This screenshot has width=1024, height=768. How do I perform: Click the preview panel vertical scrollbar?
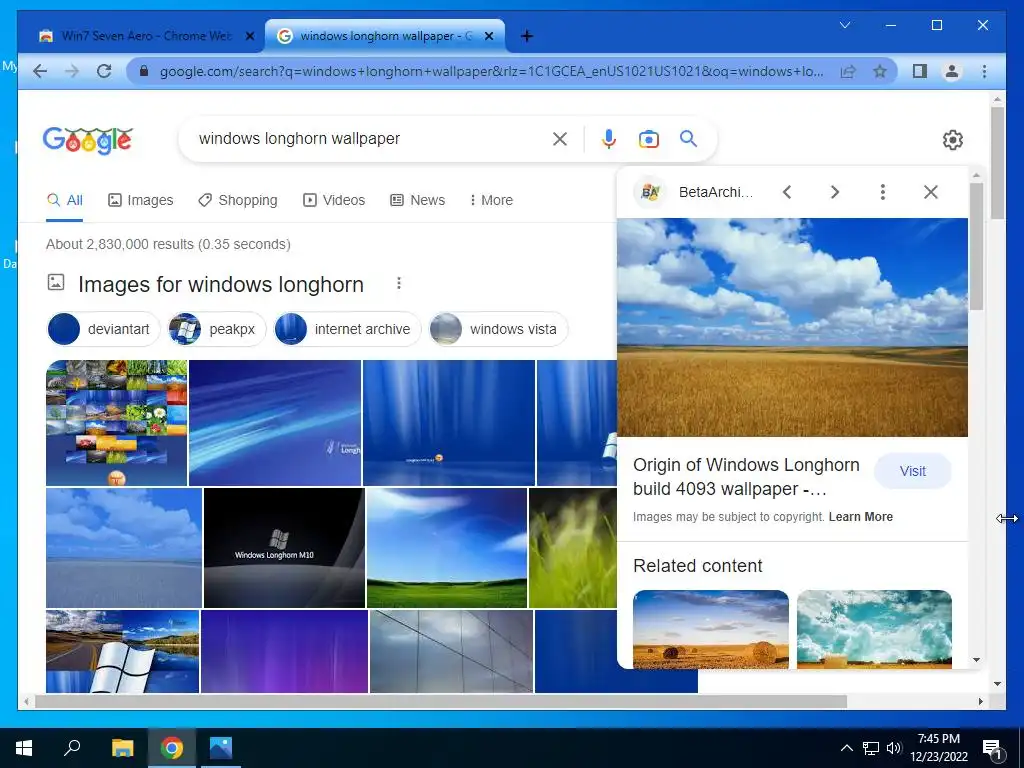tap(976, 246)
